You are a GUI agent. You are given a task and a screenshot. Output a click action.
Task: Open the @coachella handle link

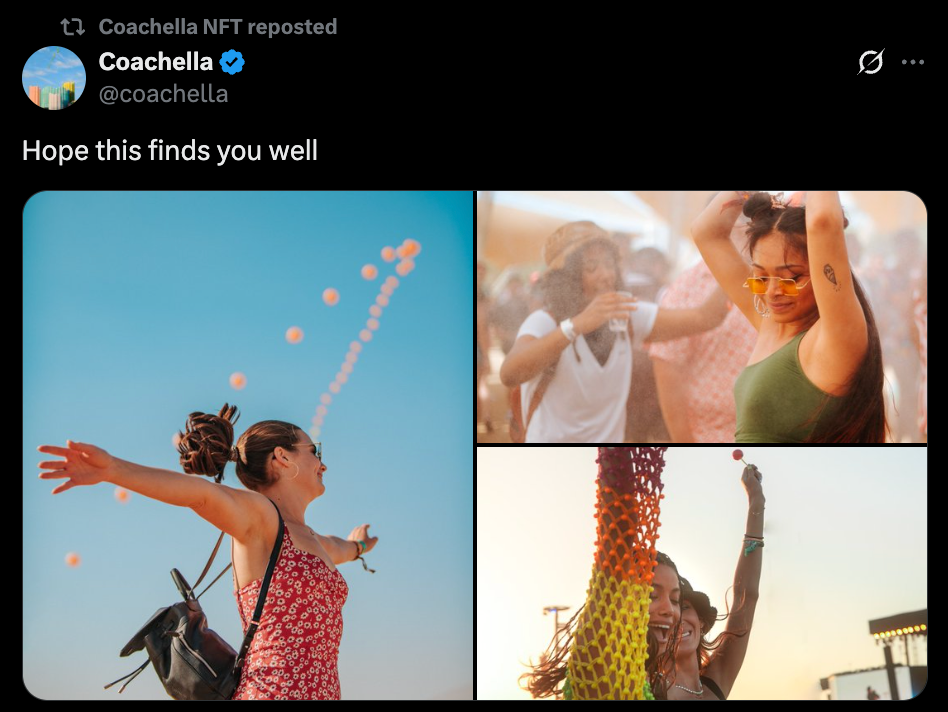[x=163, y=94]
